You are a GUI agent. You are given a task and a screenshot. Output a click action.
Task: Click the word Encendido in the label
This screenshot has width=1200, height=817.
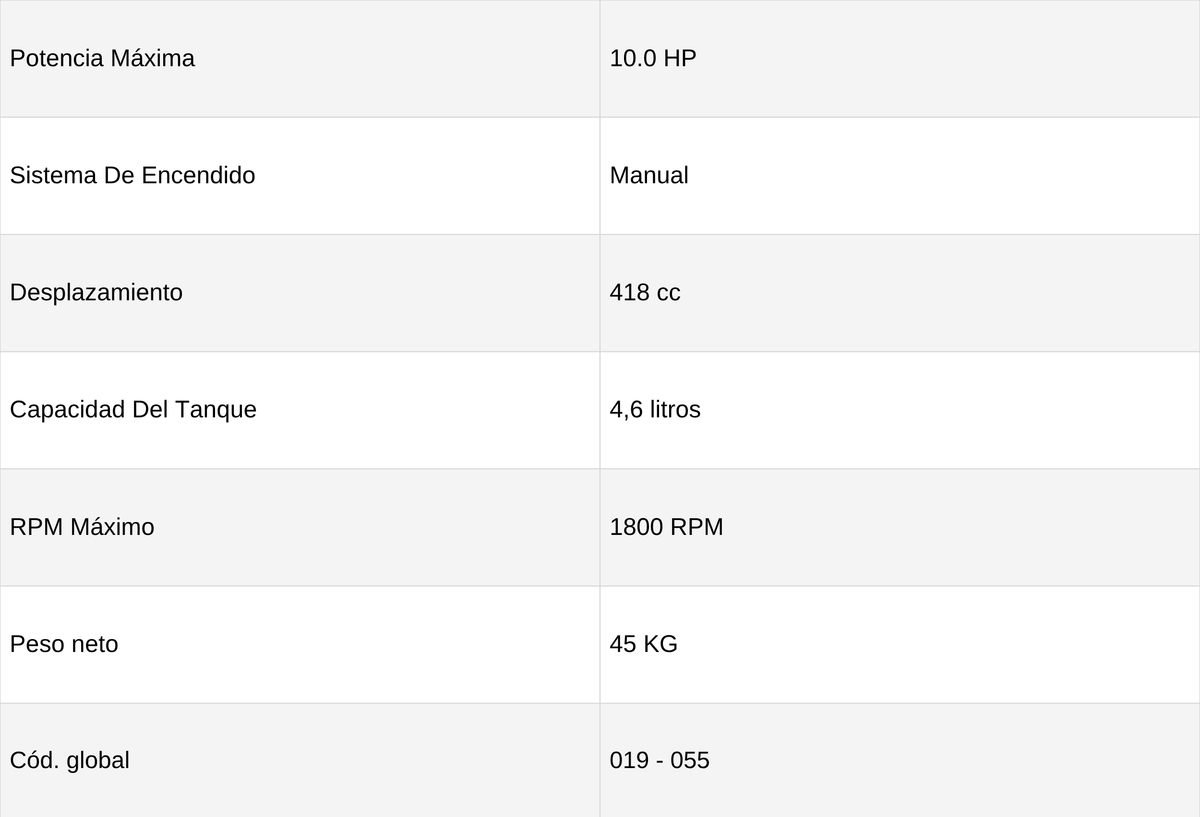click(198, 175)
